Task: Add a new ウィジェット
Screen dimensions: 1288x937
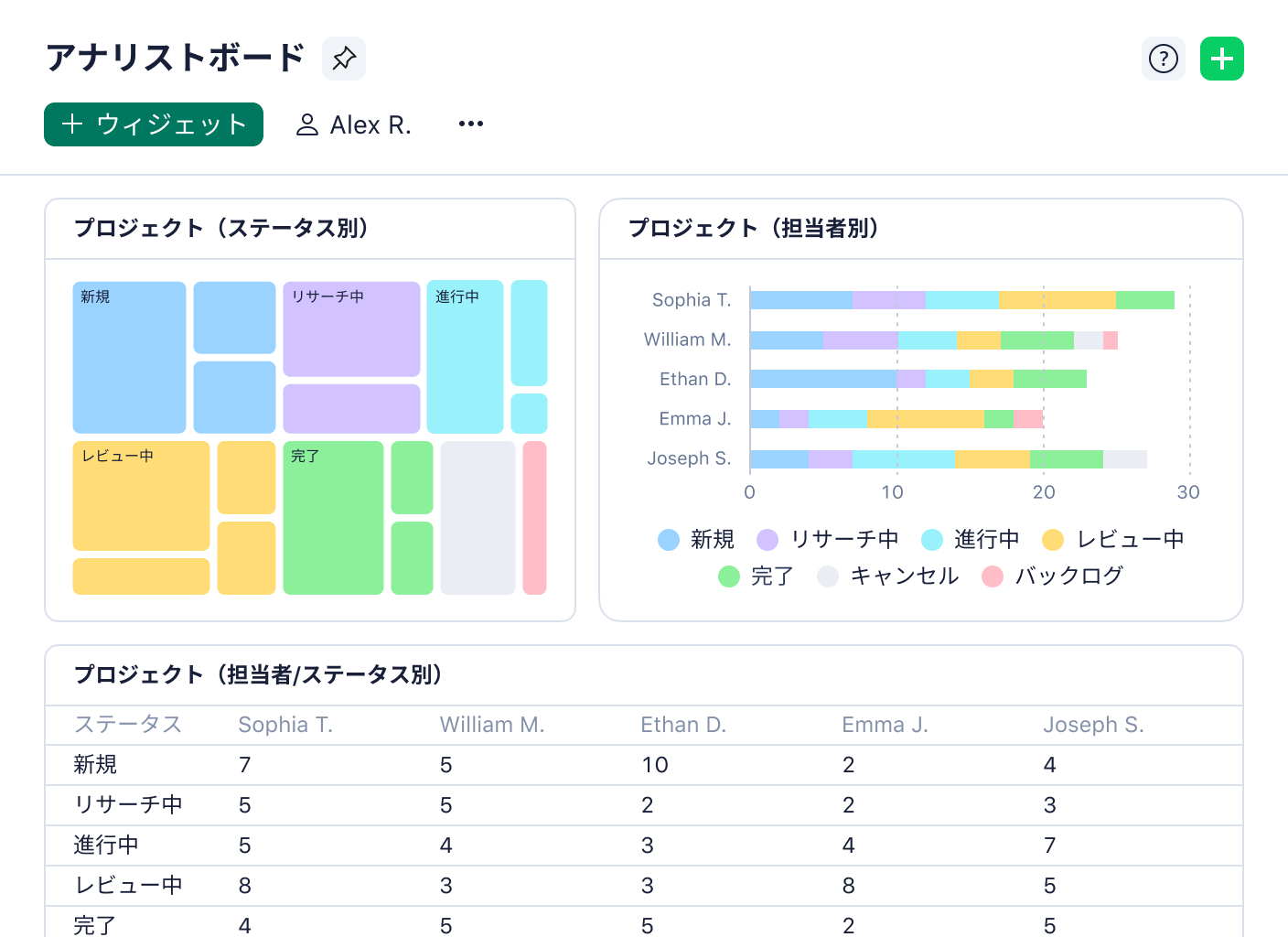Action: click(x=154, y=124)
